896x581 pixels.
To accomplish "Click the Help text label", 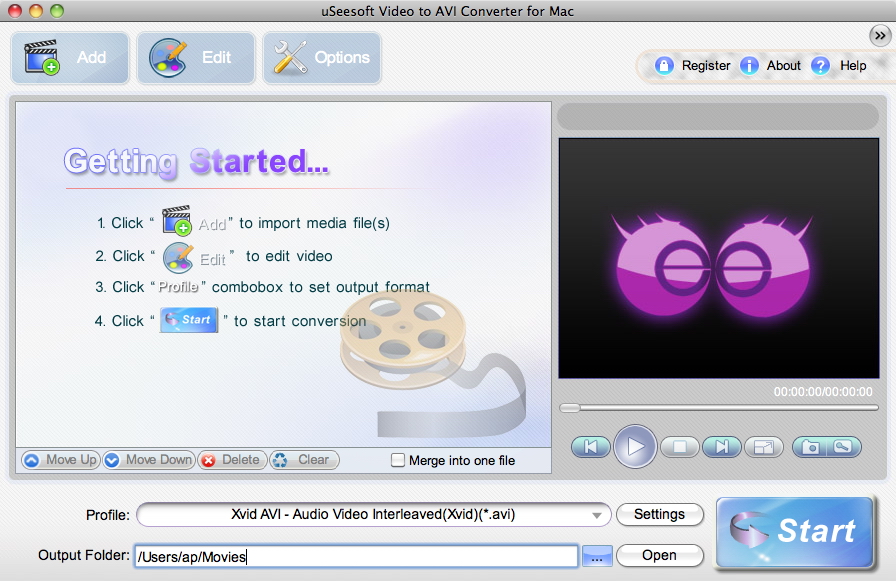I will (853, 66).
